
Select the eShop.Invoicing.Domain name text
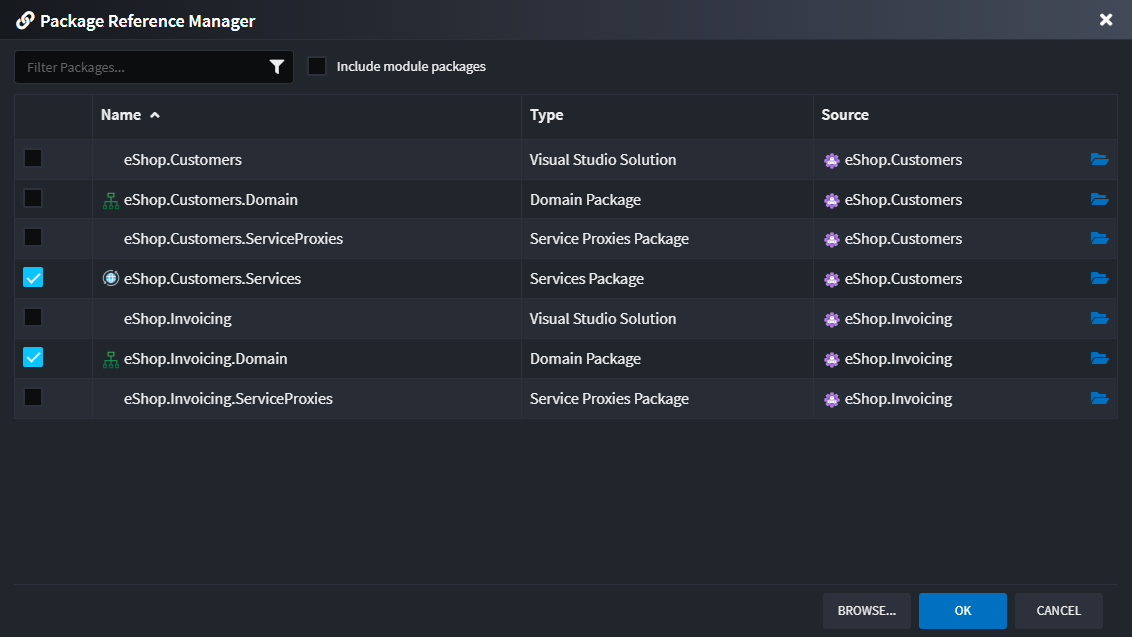pos(206,359)
